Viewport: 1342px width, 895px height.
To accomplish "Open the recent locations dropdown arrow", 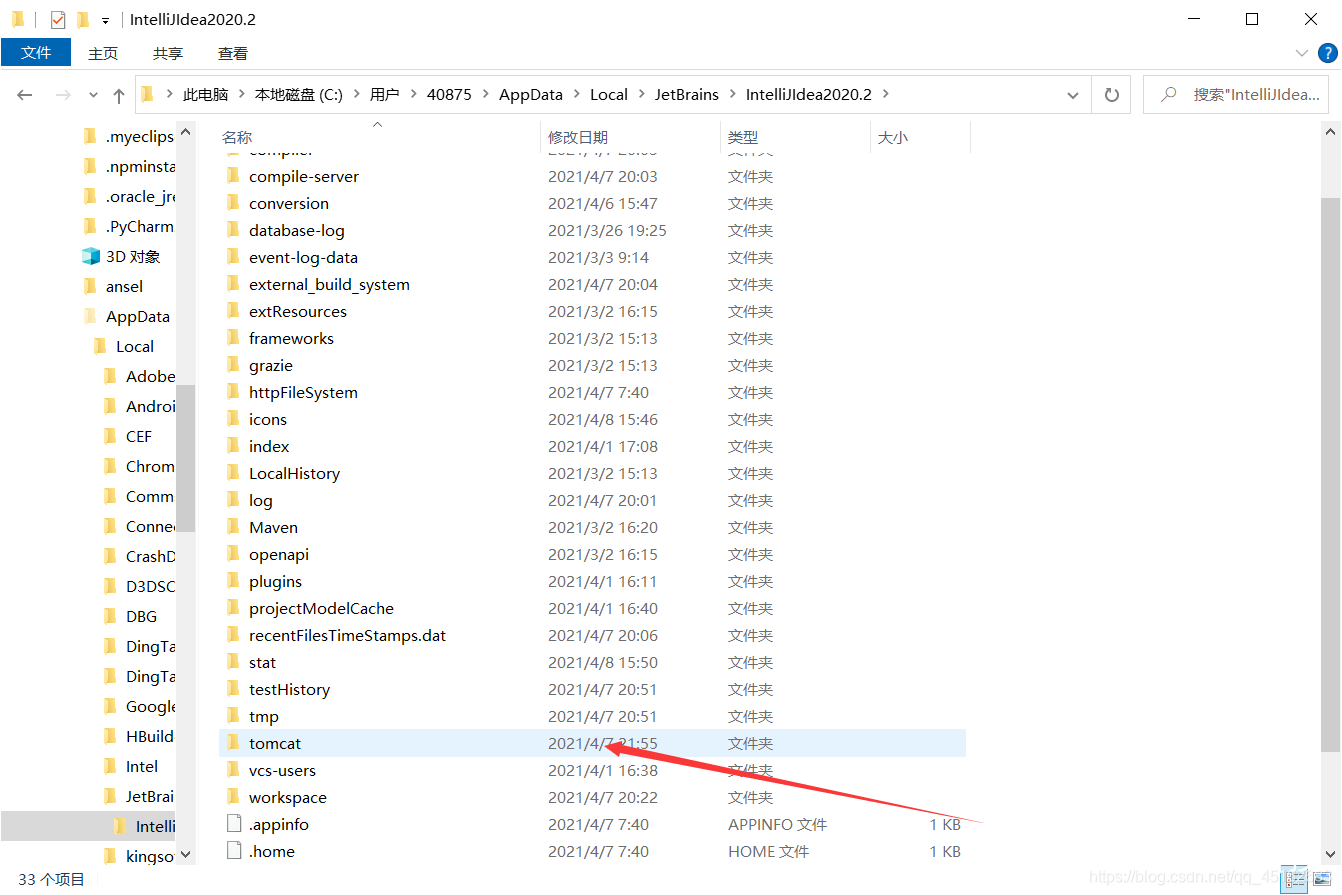I will click(93, 95).
